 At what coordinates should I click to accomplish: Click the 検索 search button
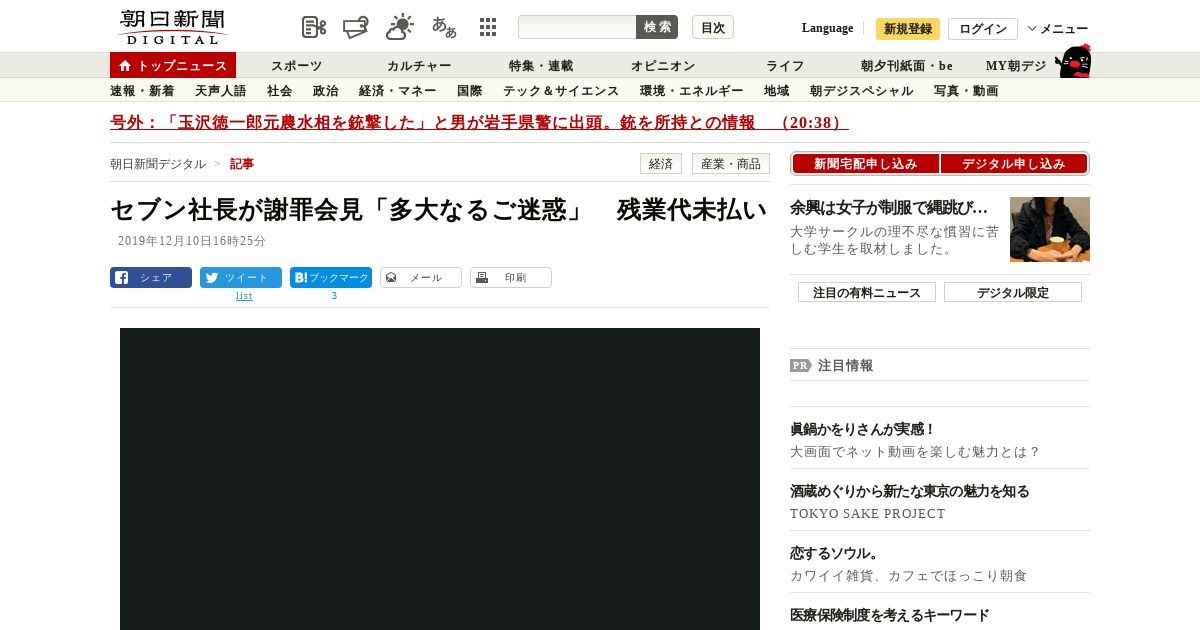(x=657, y=27)
